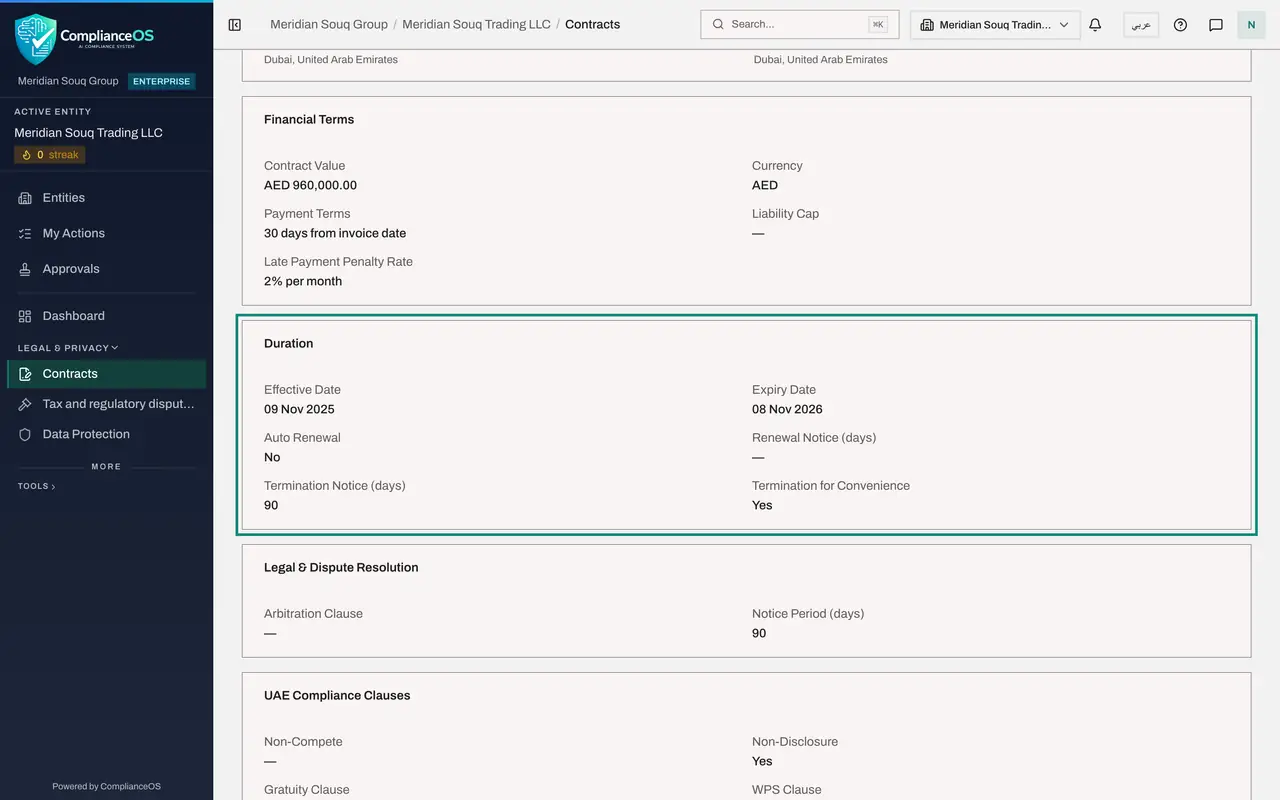The image size is (1280, 800).
Task: Click the Contracts breadcrumb
Action: (592, 24)
